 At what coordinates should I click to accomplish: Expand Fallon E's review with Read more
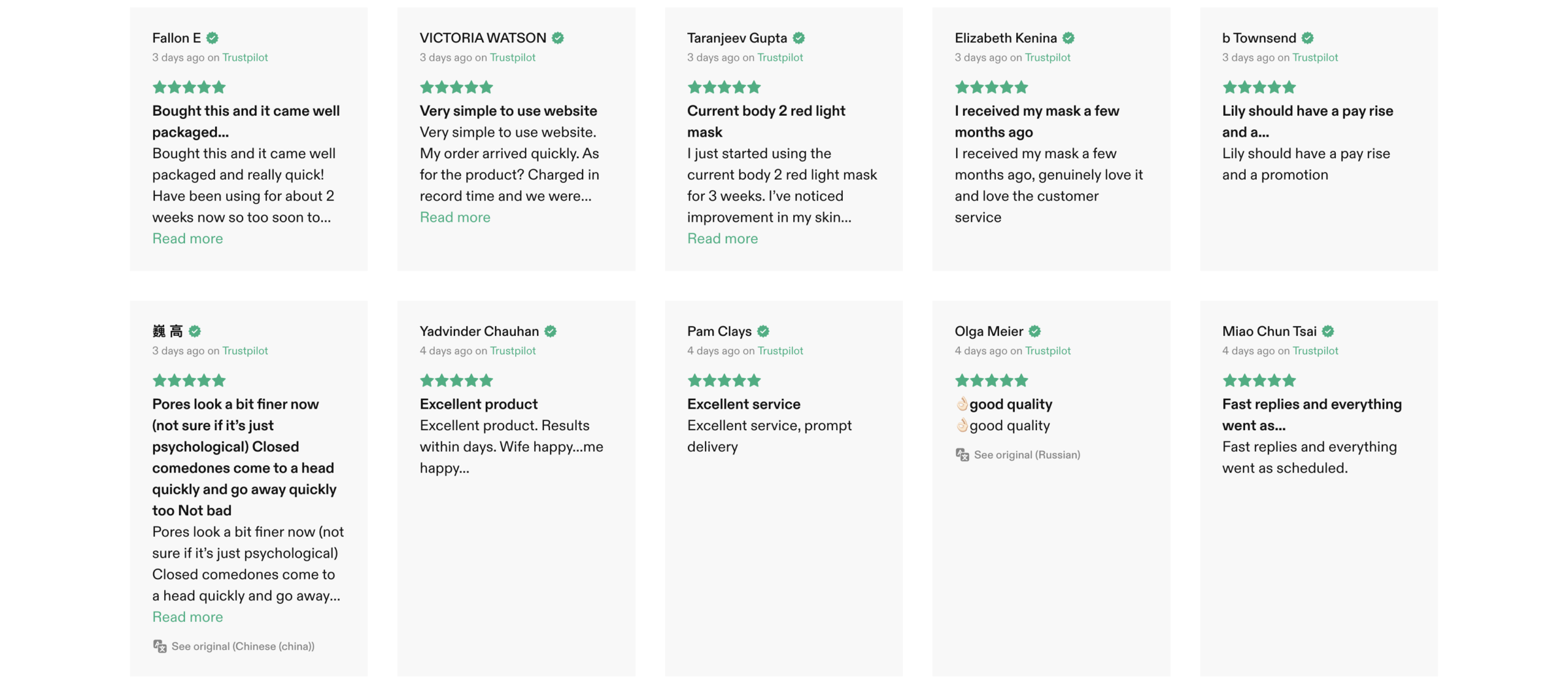pos(187,238)
